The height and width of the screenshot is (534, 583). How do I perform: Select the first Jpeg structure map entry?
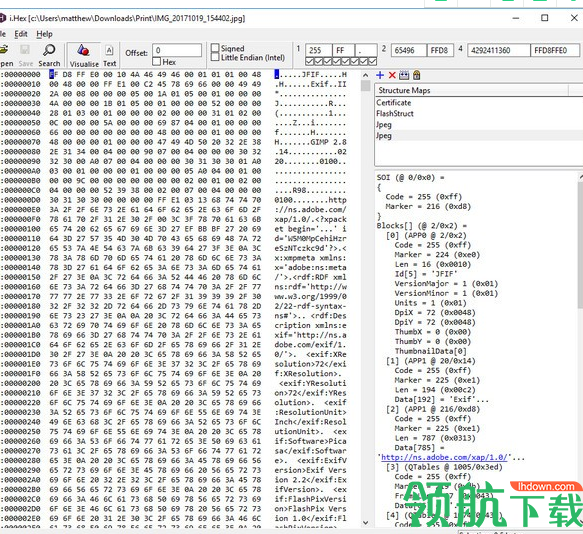(x=384, y=125)
